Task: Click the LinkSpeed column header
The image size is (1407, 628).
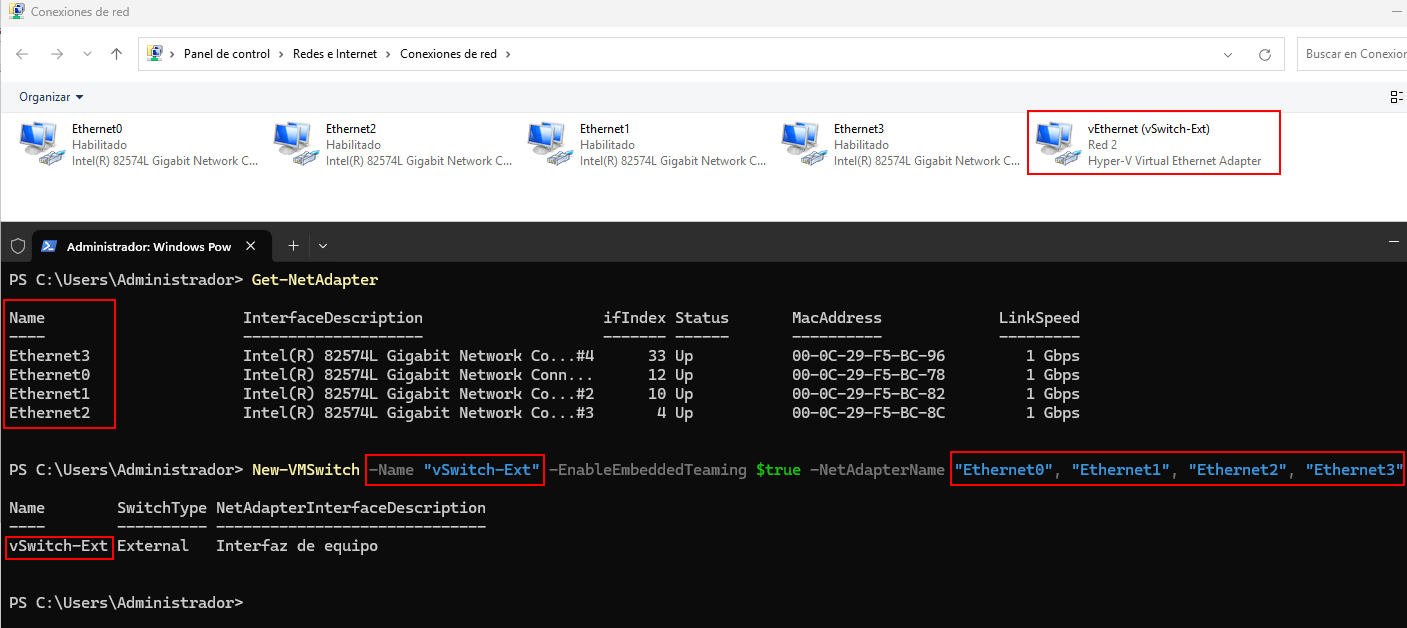Action: tap(1039, 318)
